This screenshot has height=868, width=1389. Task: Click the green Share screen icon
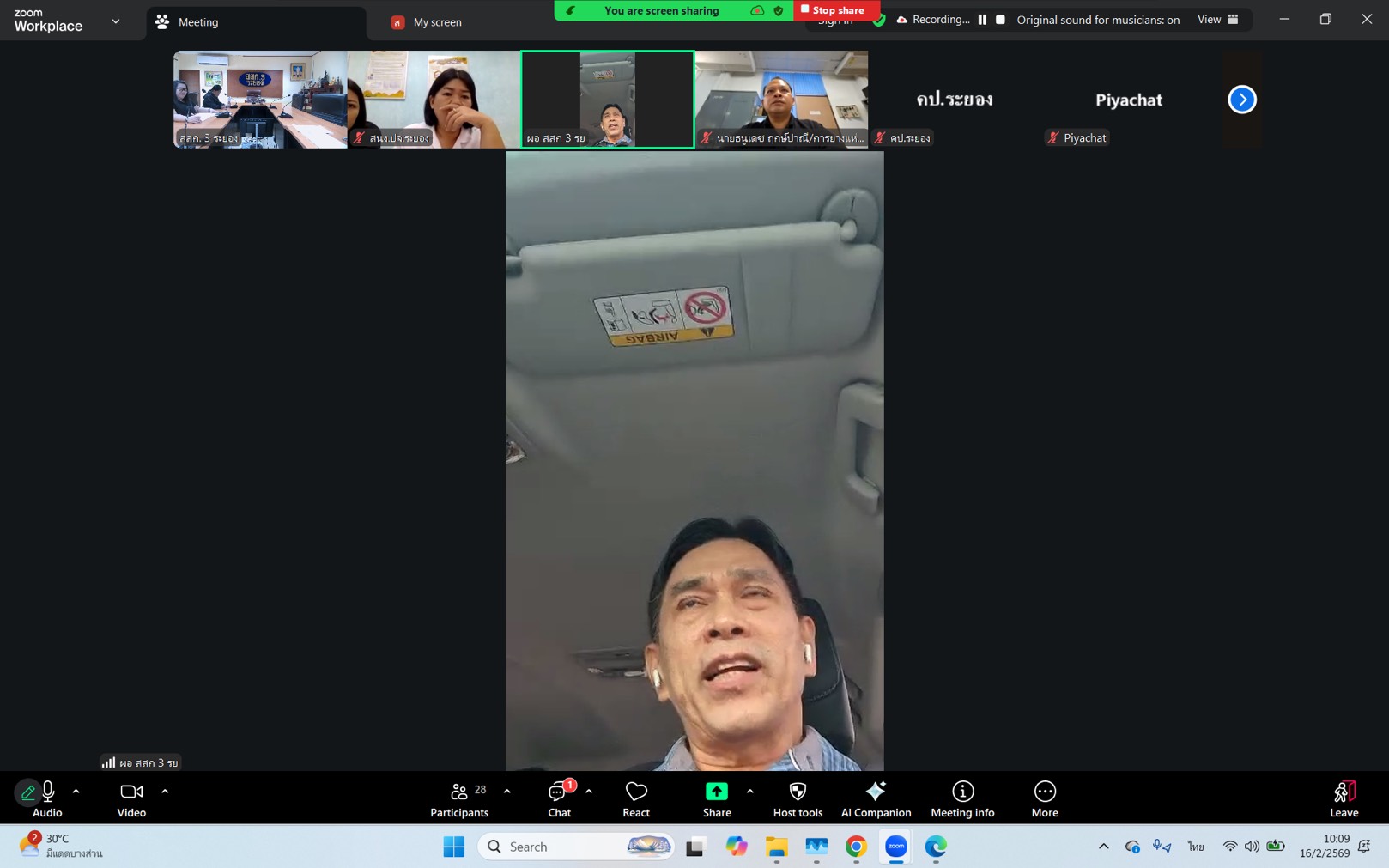[x=716, y=792]
